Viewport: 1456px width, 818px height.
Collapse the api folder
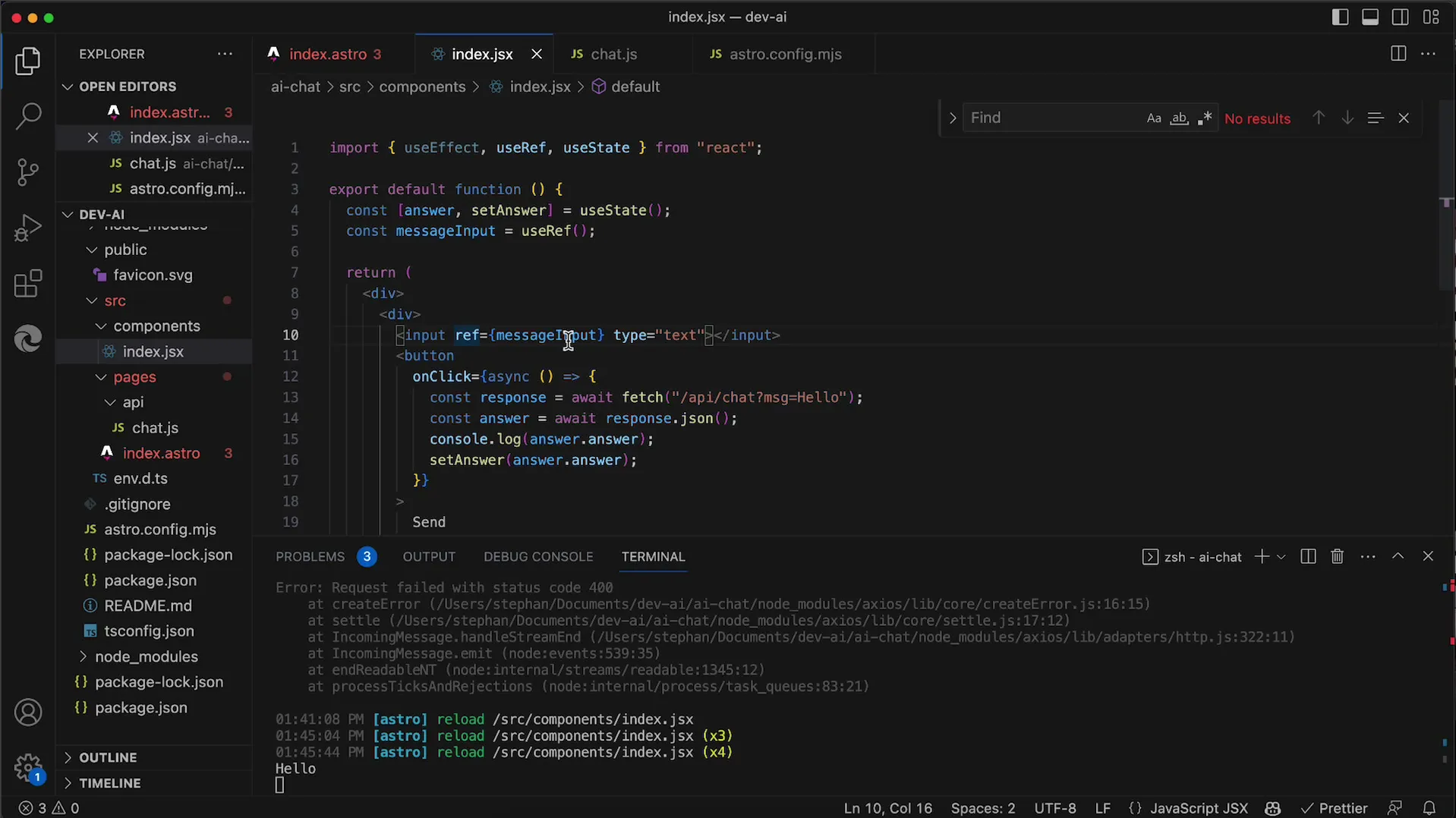pyautogui.click(x=110, y=402)
